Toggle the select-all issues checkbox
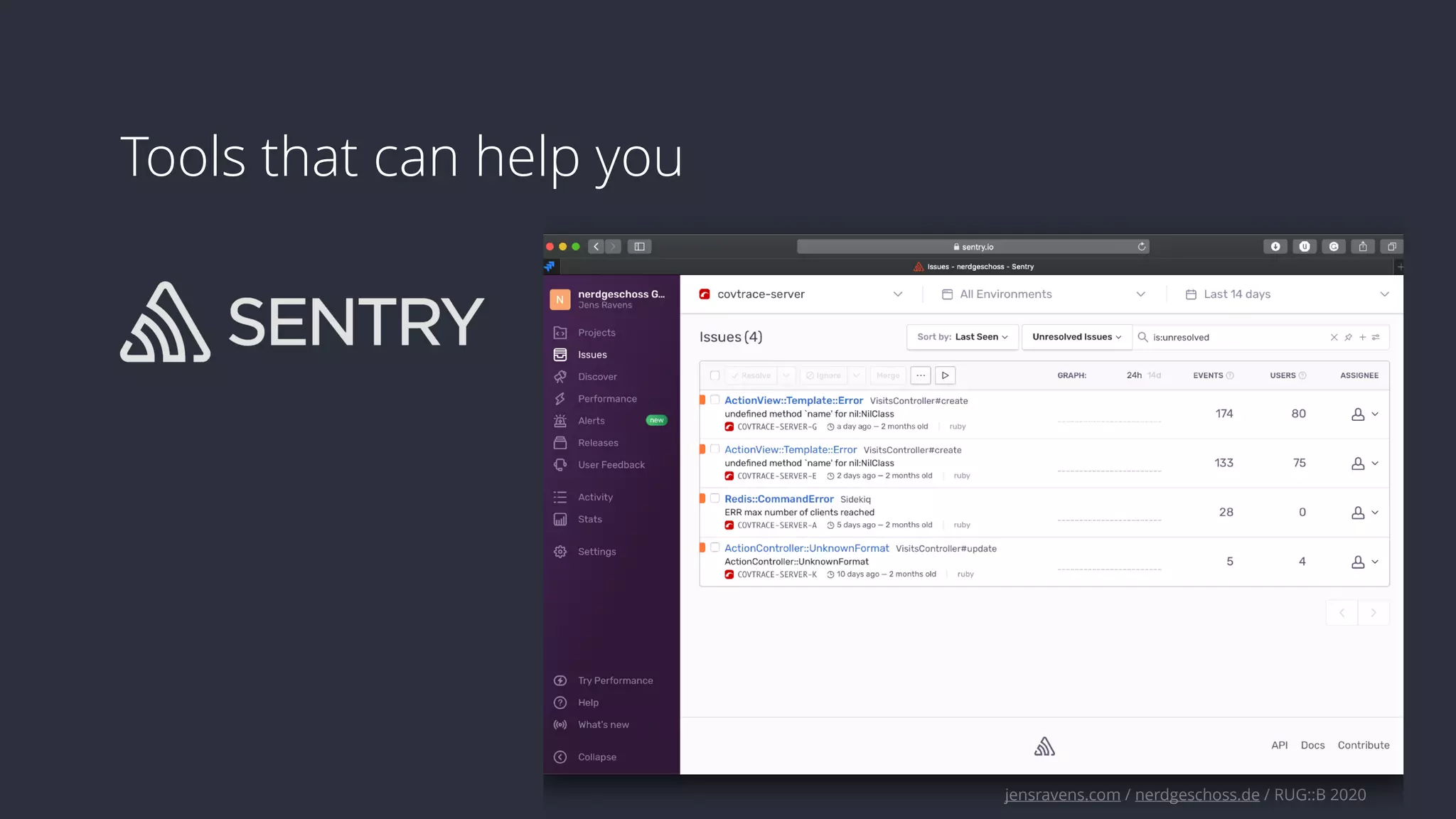The height and width of the screenshot is (819, 1456). [715, 375]
